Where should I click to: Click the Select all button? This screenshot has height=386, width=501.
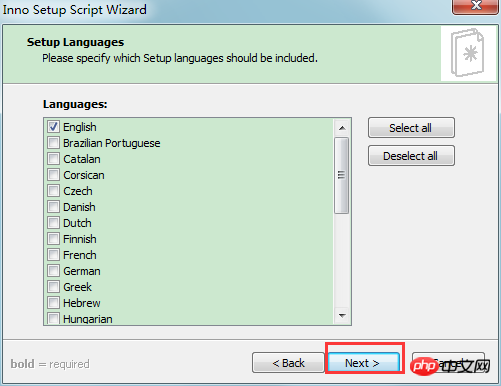411,128
